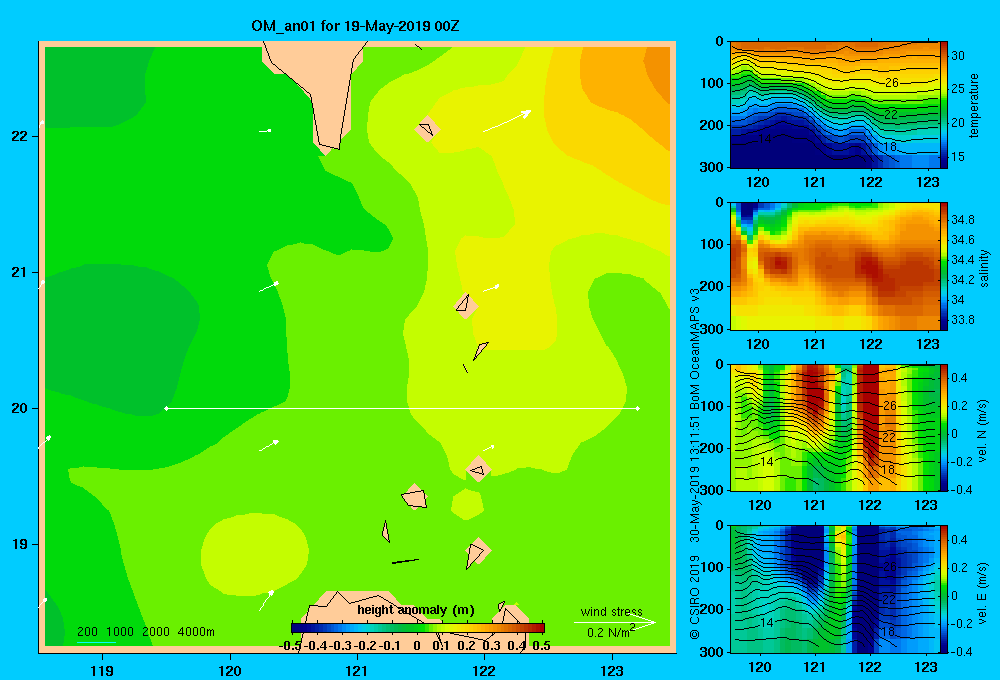Viewport: 1000px width, 680px height.
Task: Click the salinity section panel
Action: [x=835, y=266]
